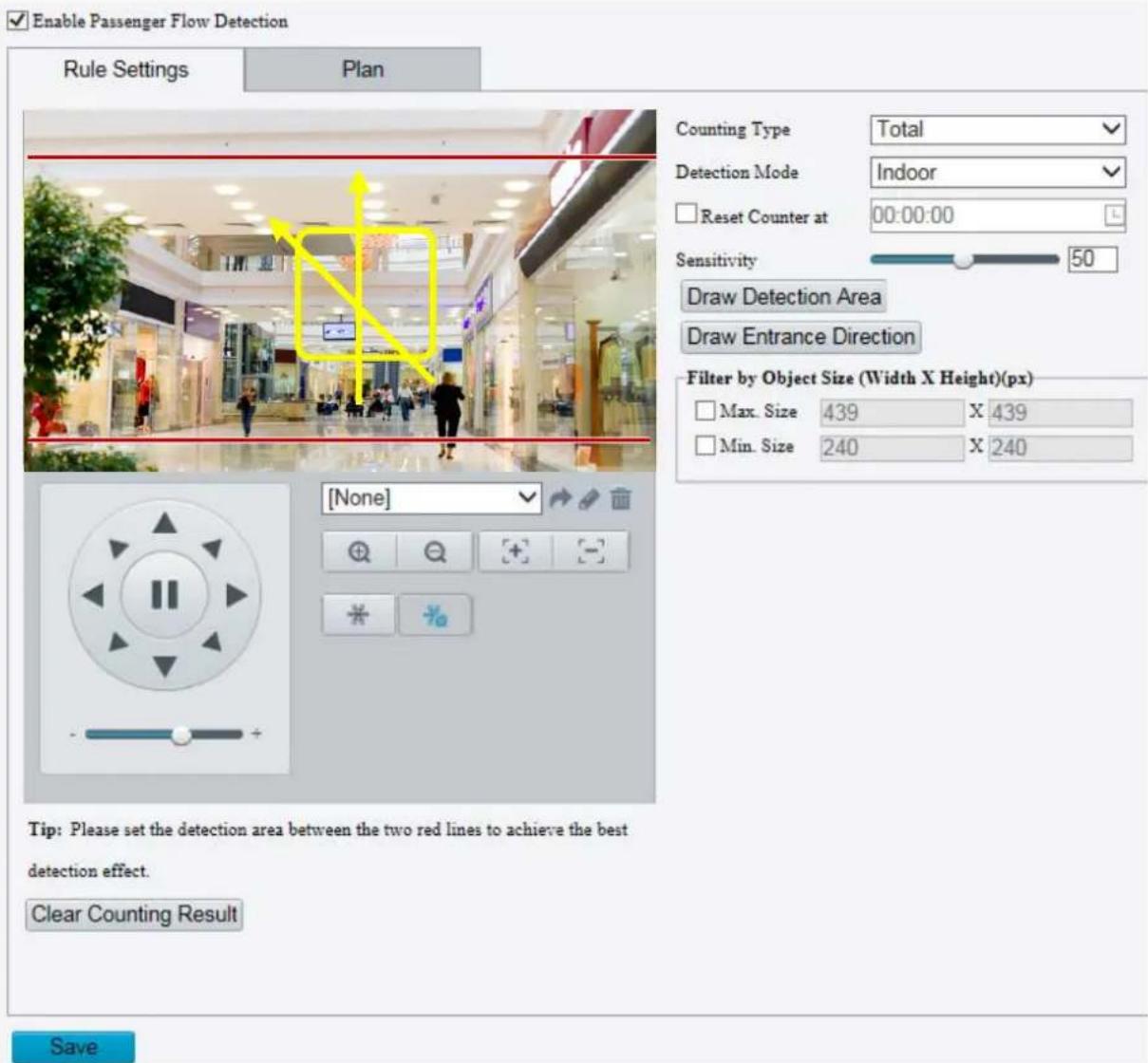Image resolution: width=1148 pixels, height=1063 pixels.
Task: Click the edit preset pencil icon
Action: point(590,498)
